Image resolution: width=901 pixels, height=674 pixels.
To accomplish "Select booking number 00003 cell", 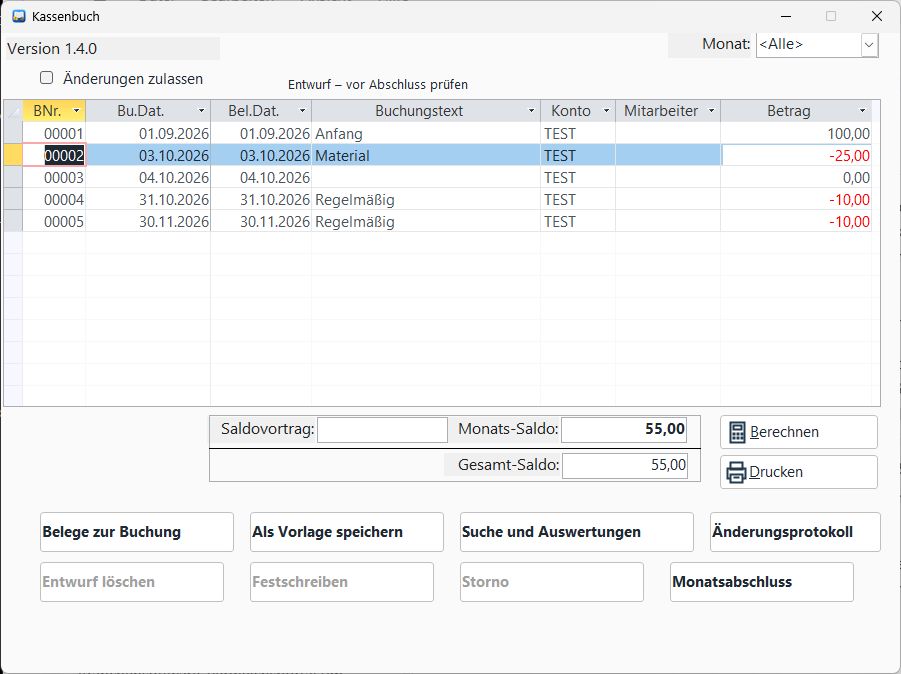I will pyautogui.click(x=54, y=178).
